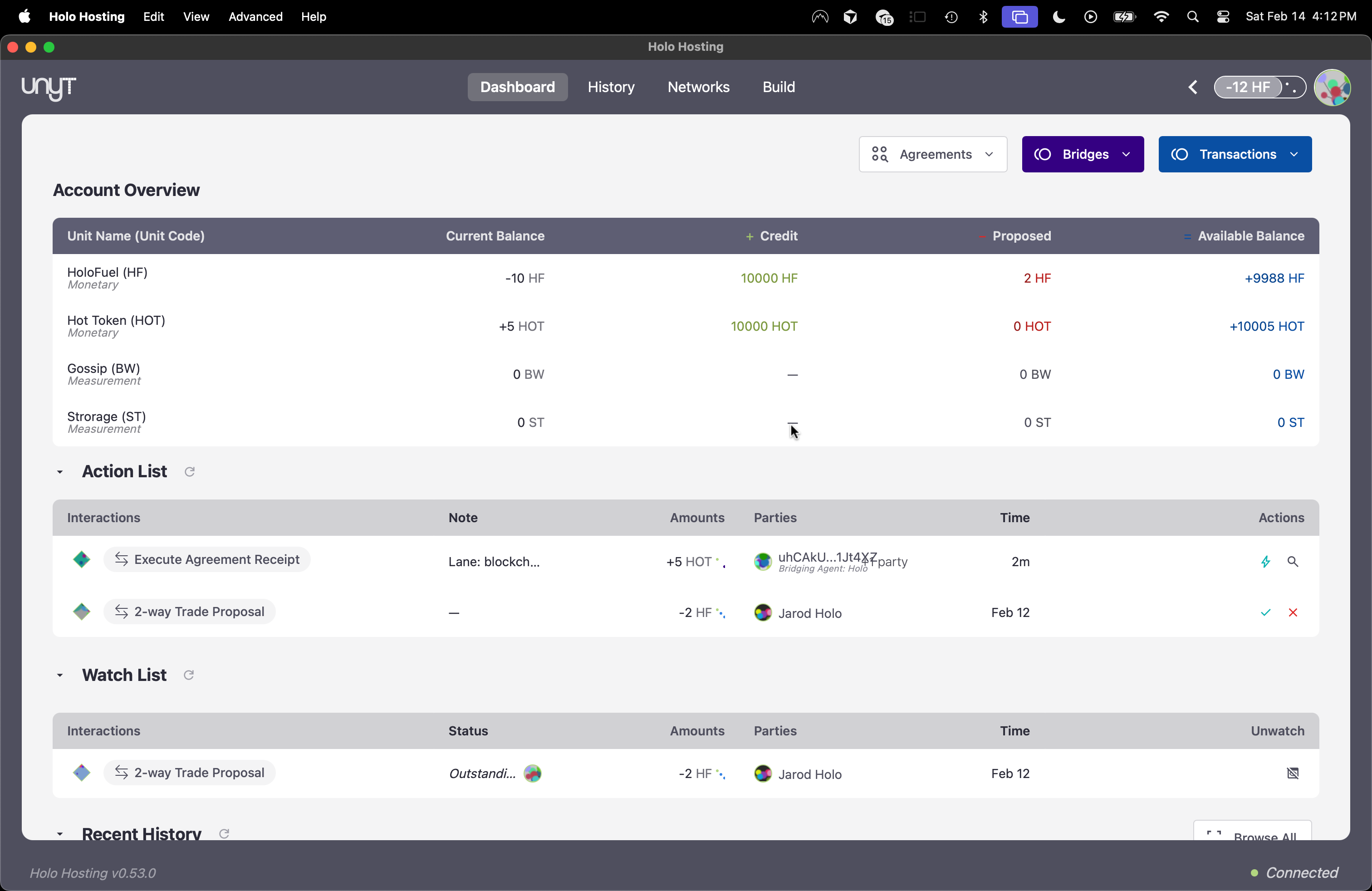1372x891 pixels.
Task: Open your profile avatar in the top right
Action: click(x=1333, y=87)
